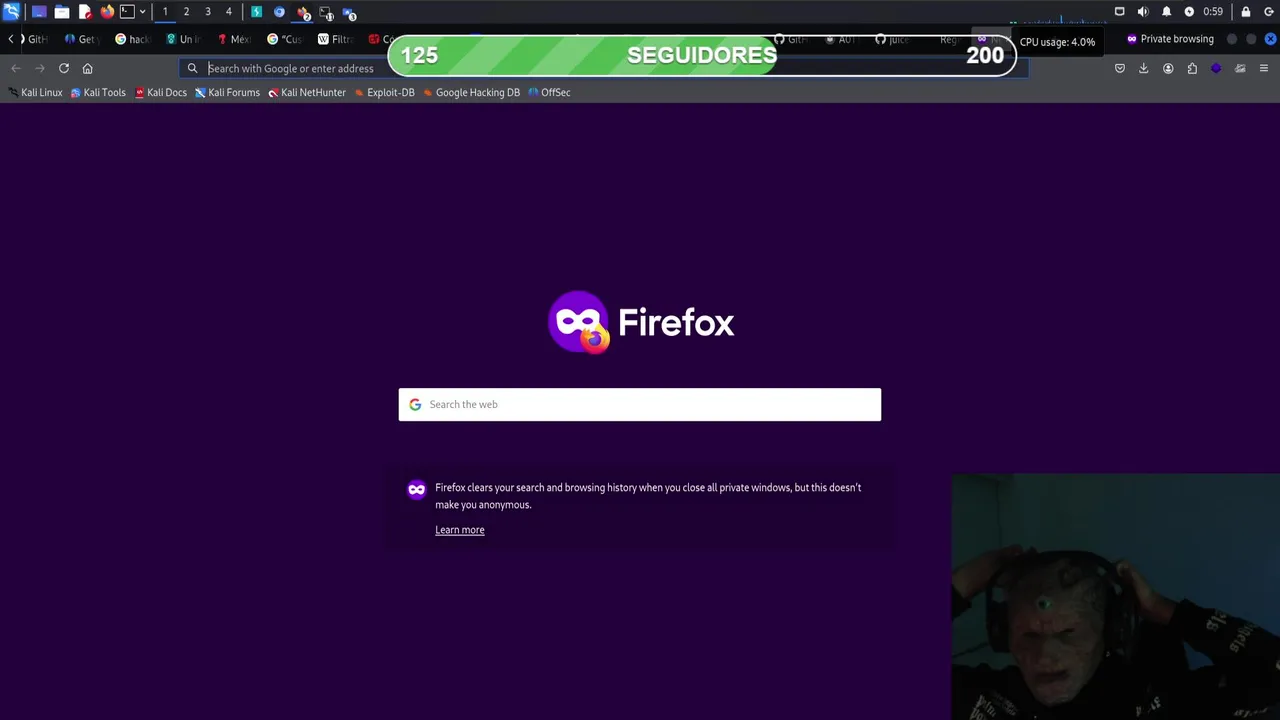Image resolution: width=1280 pixels, height=720 pixels.
Task: Click the power manager tray icon
Action: [1189, 12]
